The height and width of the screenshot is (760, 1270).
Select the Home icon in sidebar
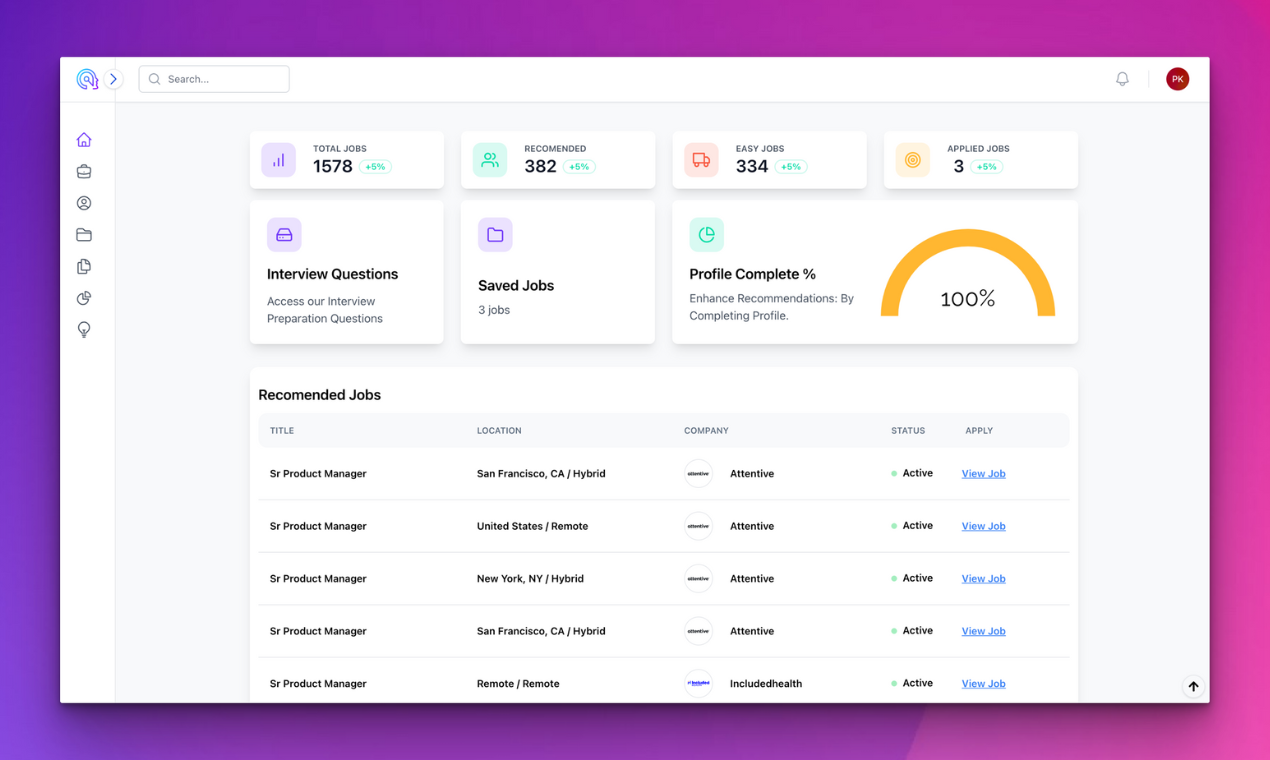tap(84, 139)
